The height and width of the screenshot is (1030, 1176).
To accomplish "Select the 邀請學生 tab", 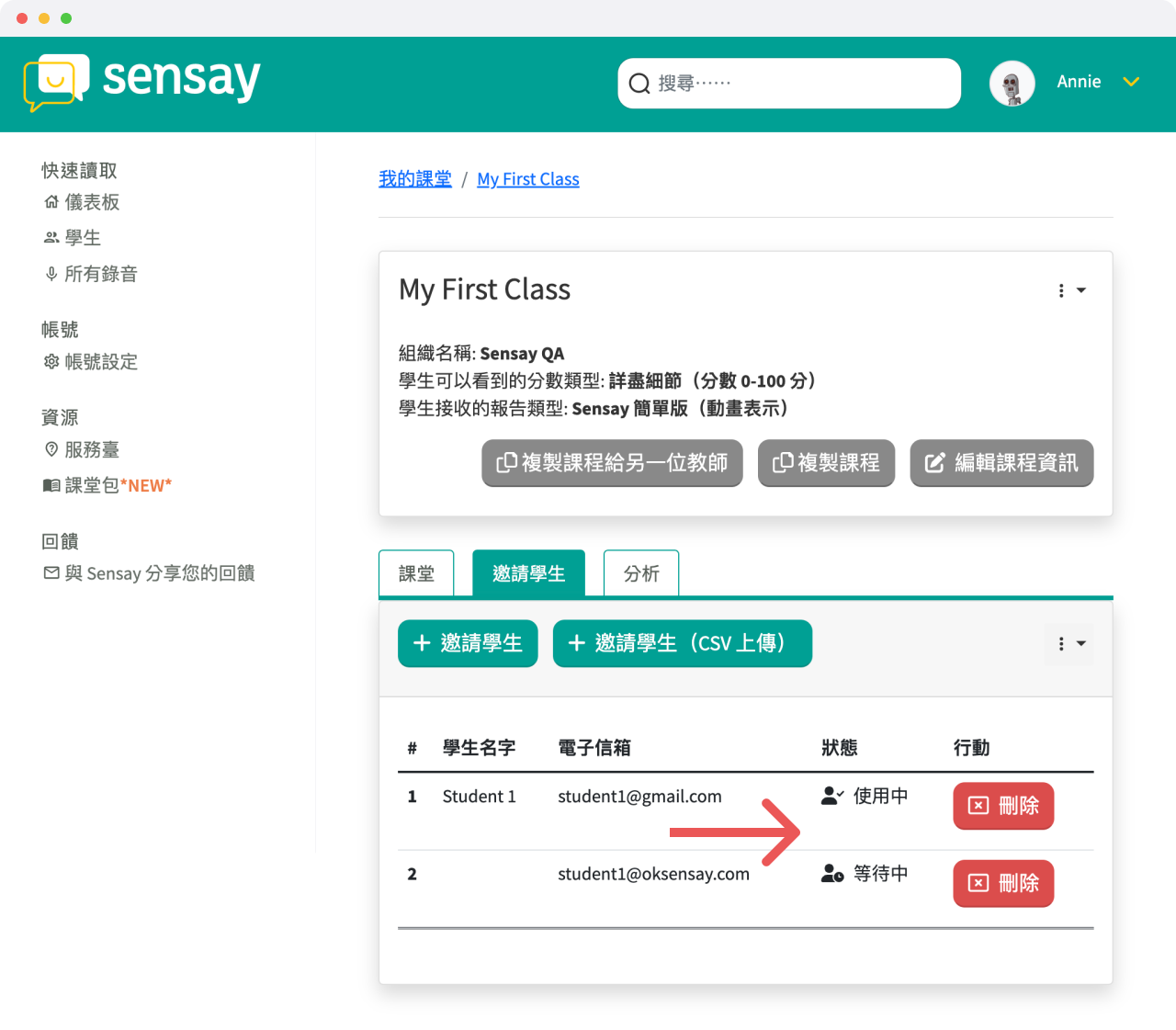I will click(528, 573).
